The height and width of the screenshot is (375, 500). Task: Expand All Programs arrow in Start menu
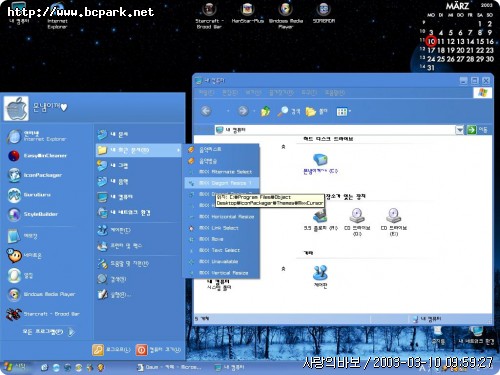point(71,332)
